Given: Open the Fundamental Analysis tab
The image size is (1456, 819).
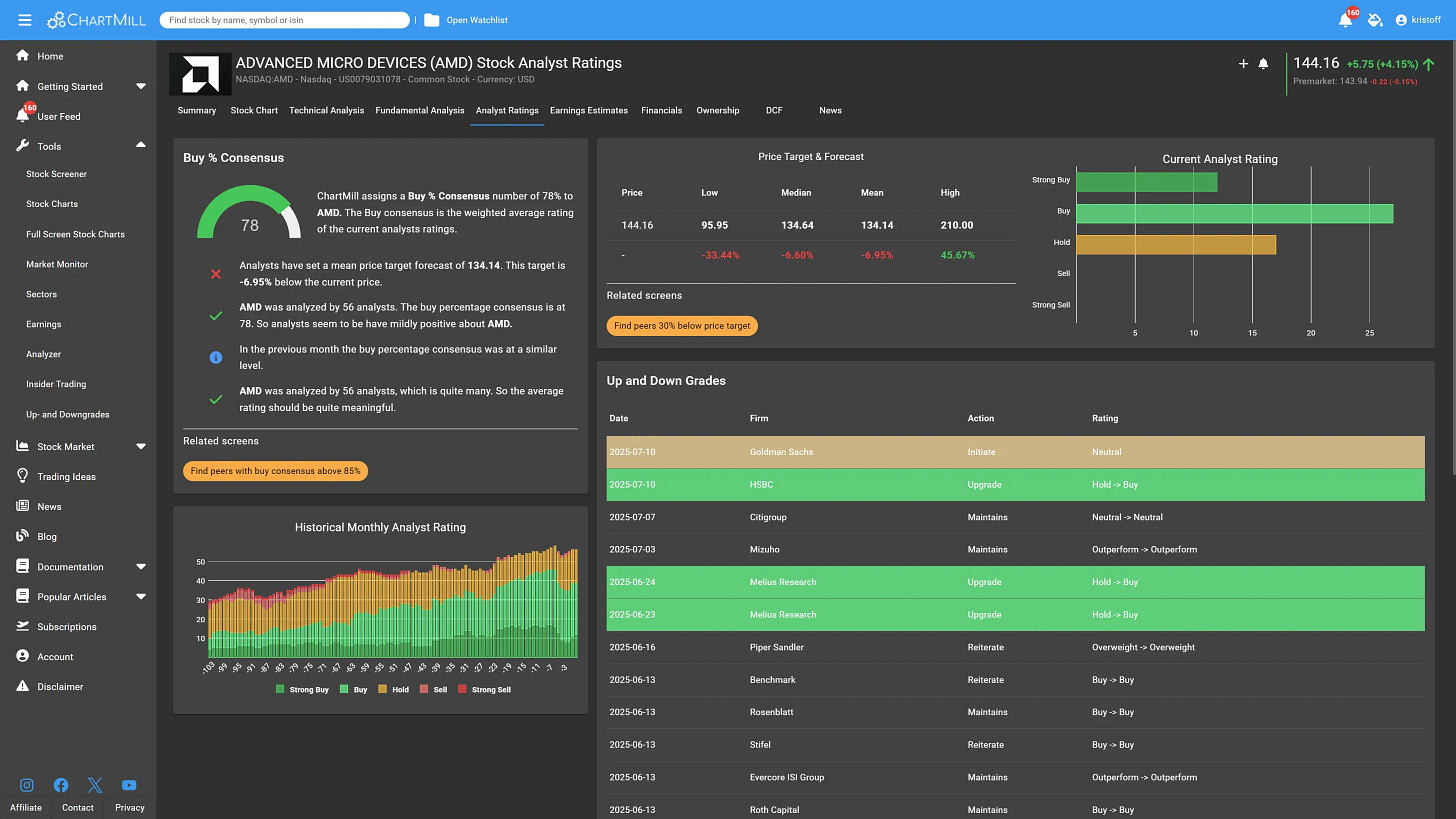Looking at the screenshot, I should coord(420,110).
